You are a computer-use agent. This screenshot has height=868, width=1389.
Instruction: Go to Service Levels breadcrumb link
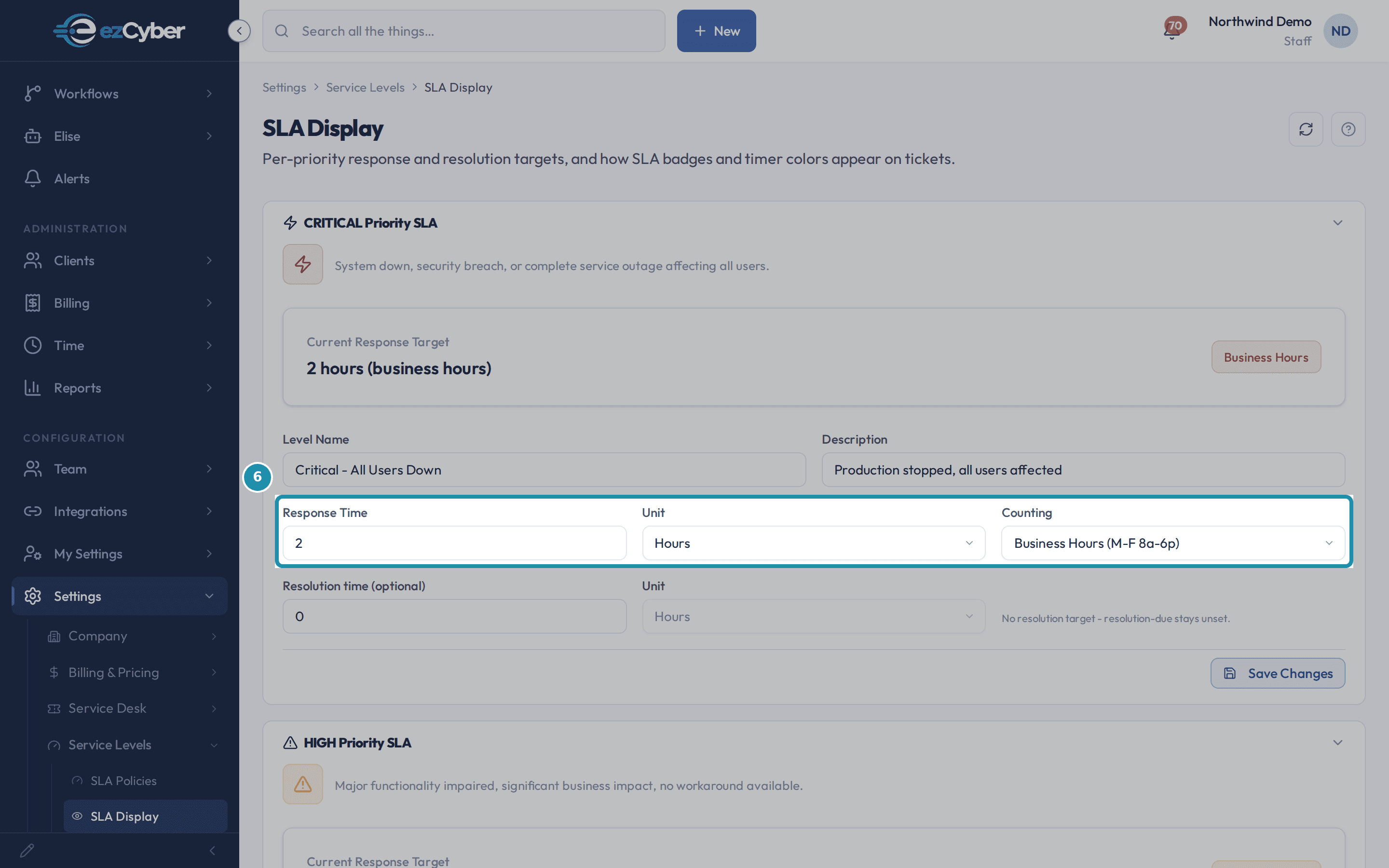point(365,87)
